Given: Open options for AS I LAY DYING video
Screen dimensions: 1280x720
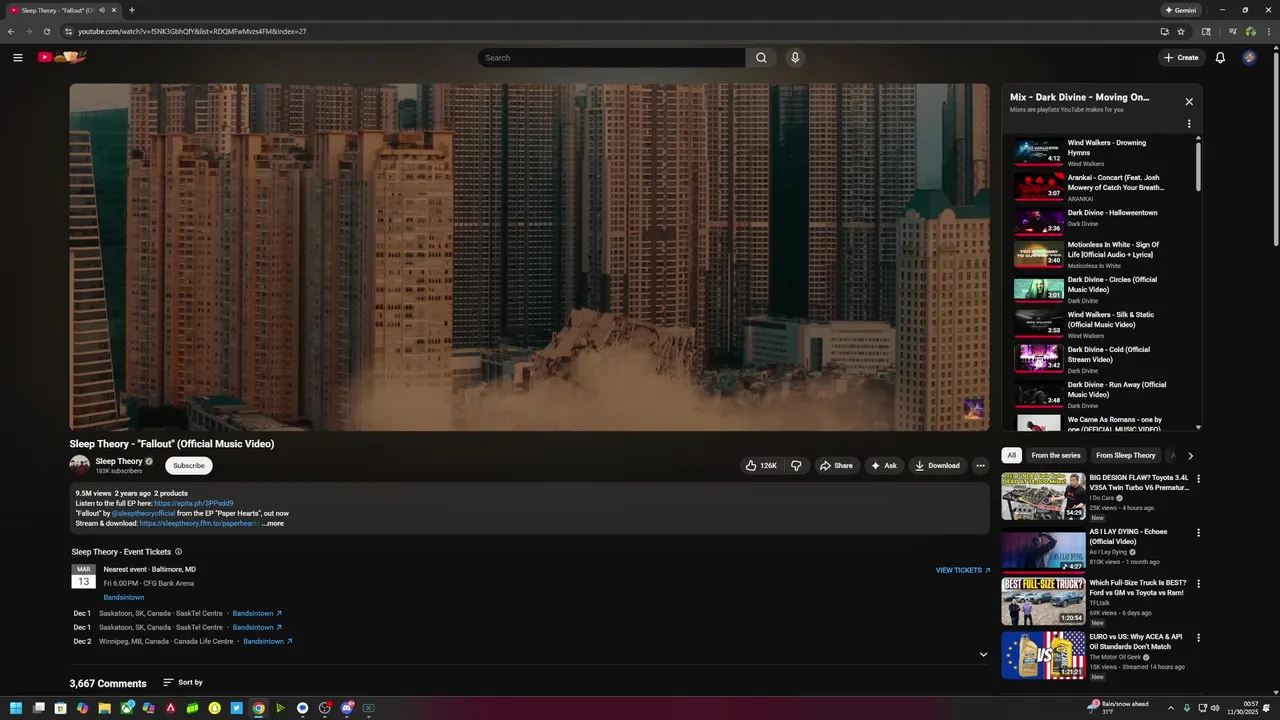Looking at the screenshot, I should (x=1198, y=533).
